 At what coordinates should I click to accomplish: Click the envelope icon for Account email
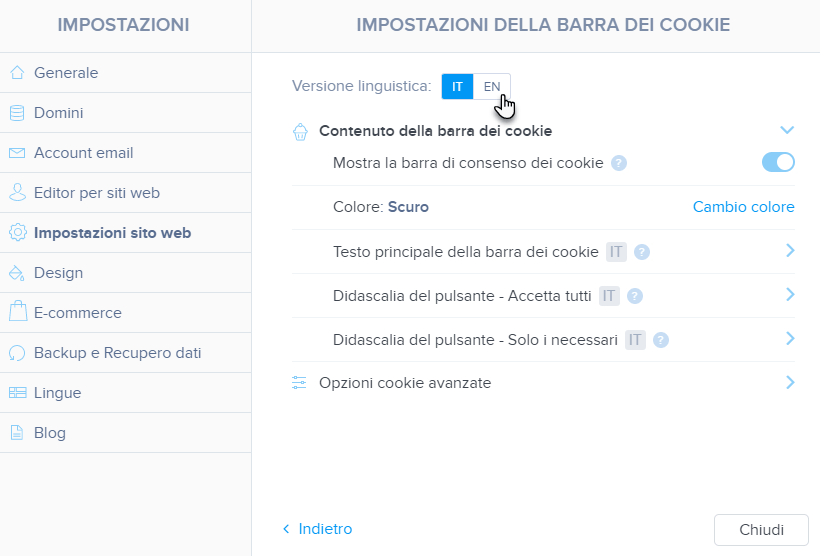point(17,153)
